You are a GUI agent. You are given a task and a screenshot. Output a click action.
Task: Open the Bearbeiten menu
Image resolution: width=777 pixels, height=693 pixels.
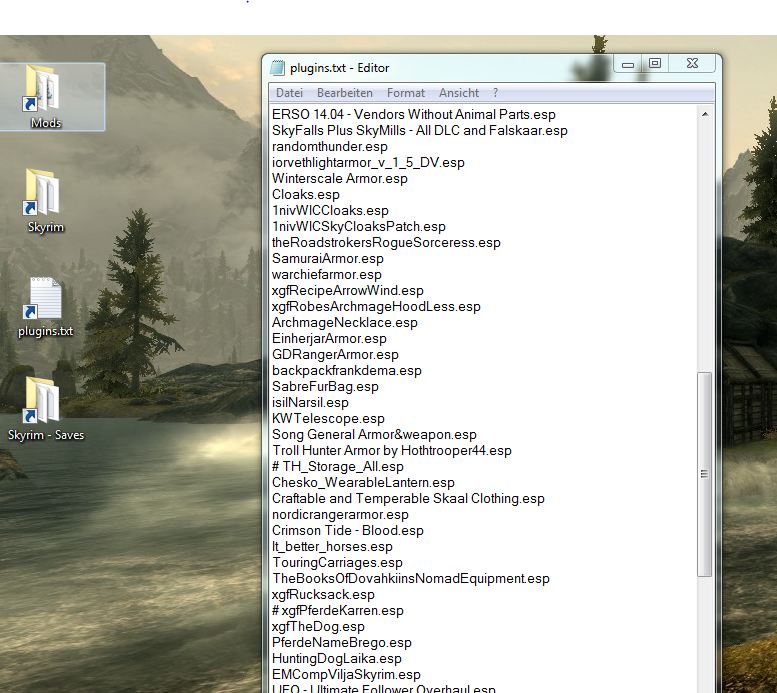coord(344,93)
